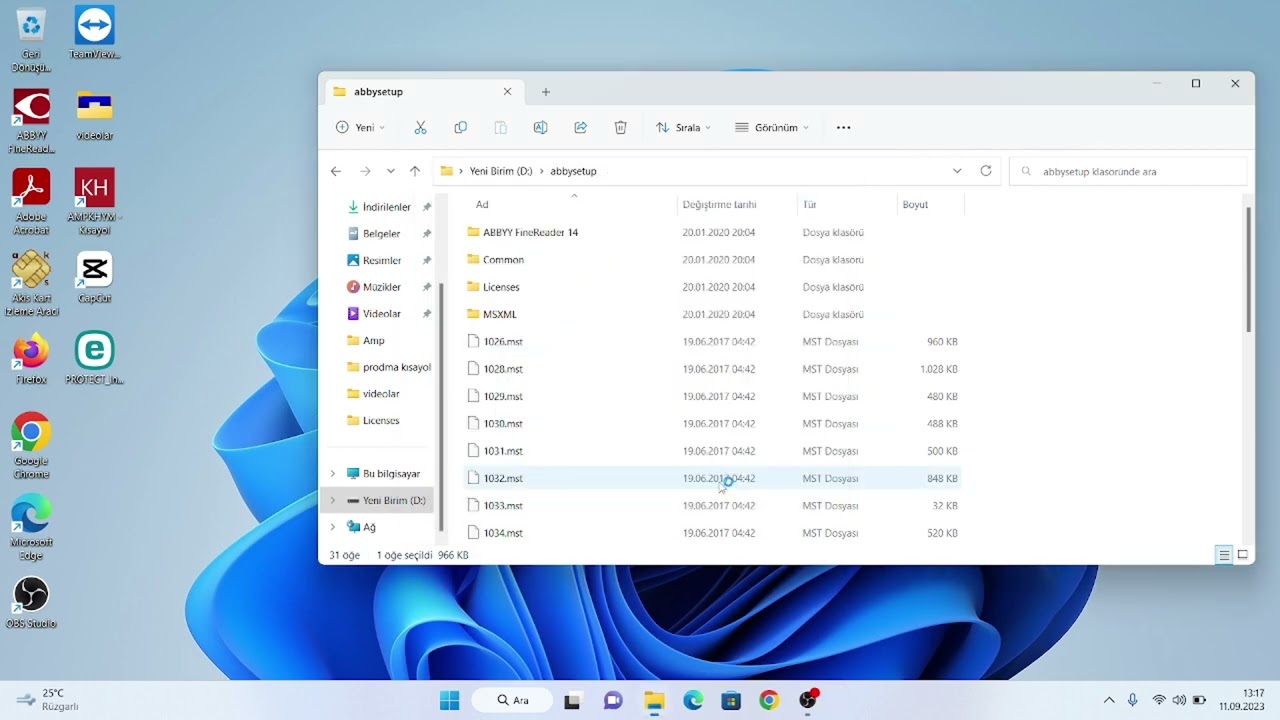Select the file 1034.mst

(x=712, y=533)
